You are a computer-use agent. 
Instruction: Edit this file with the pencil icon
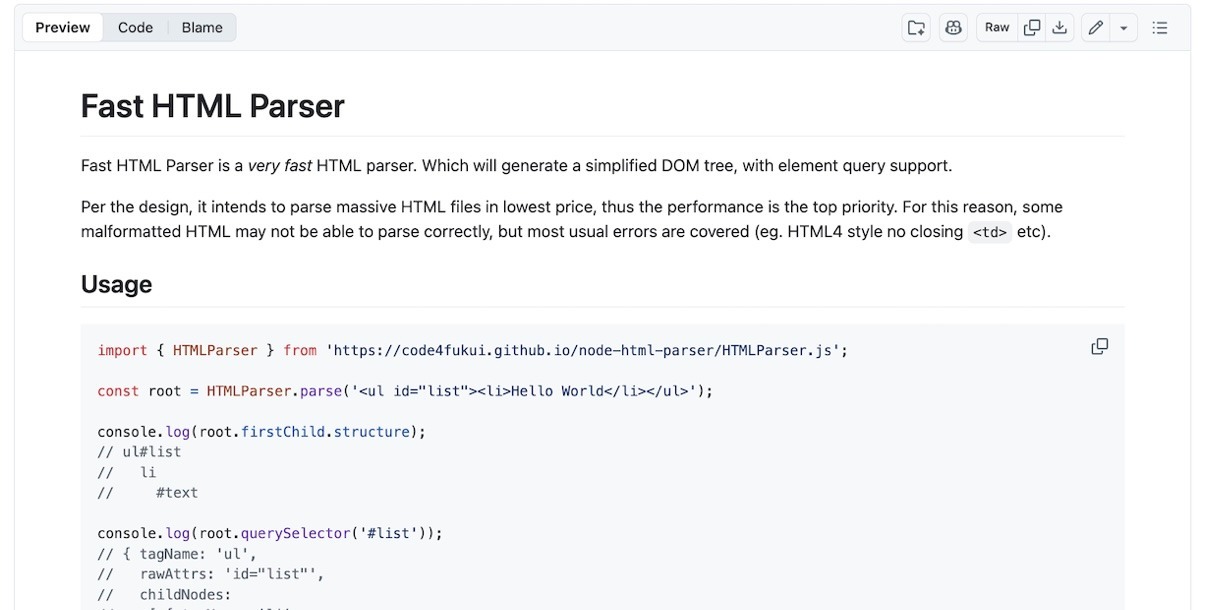1096,28
